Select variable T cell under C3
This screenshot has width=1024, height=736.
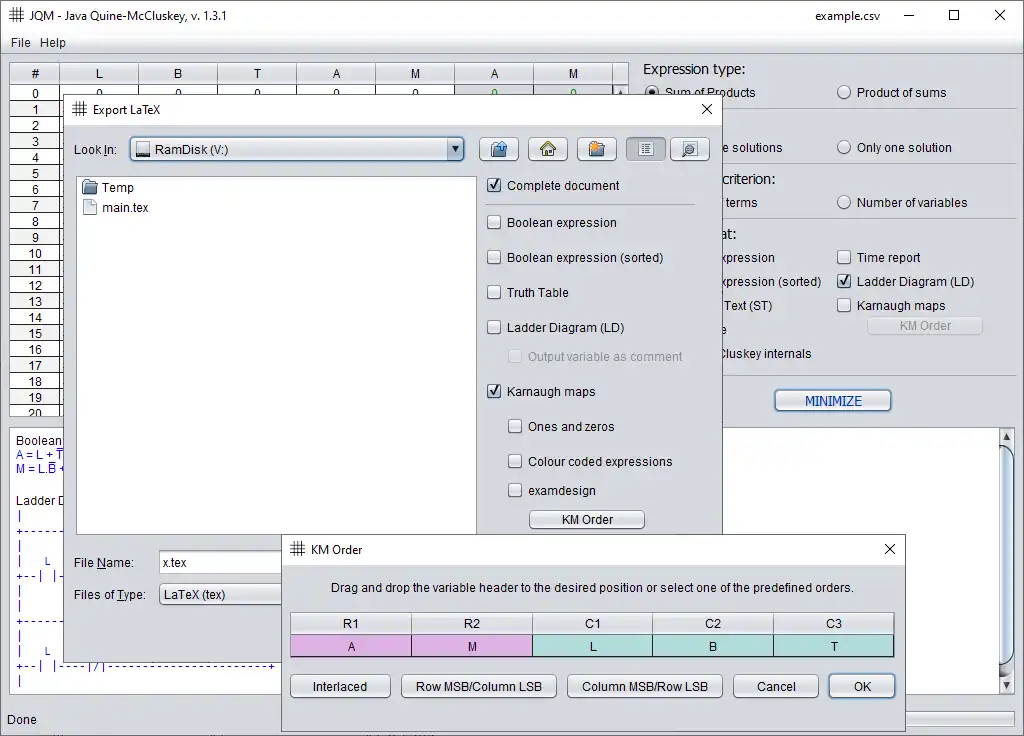[834, 647]
